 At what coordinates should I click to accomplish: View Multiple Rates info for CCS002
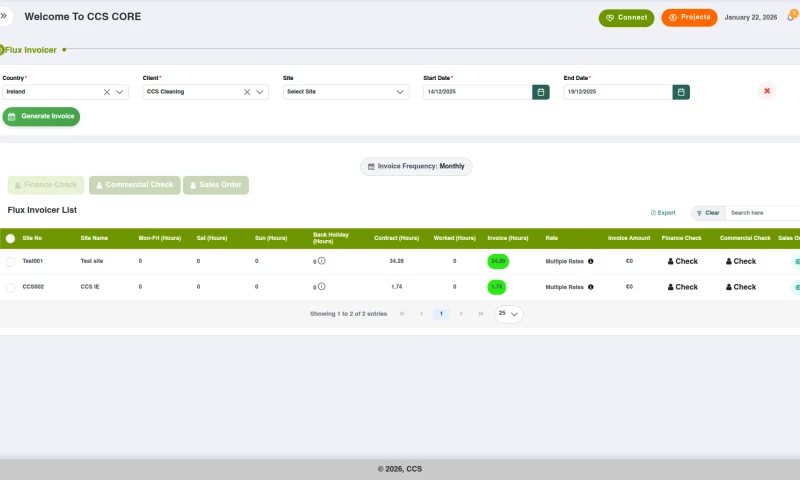[590, 287]
